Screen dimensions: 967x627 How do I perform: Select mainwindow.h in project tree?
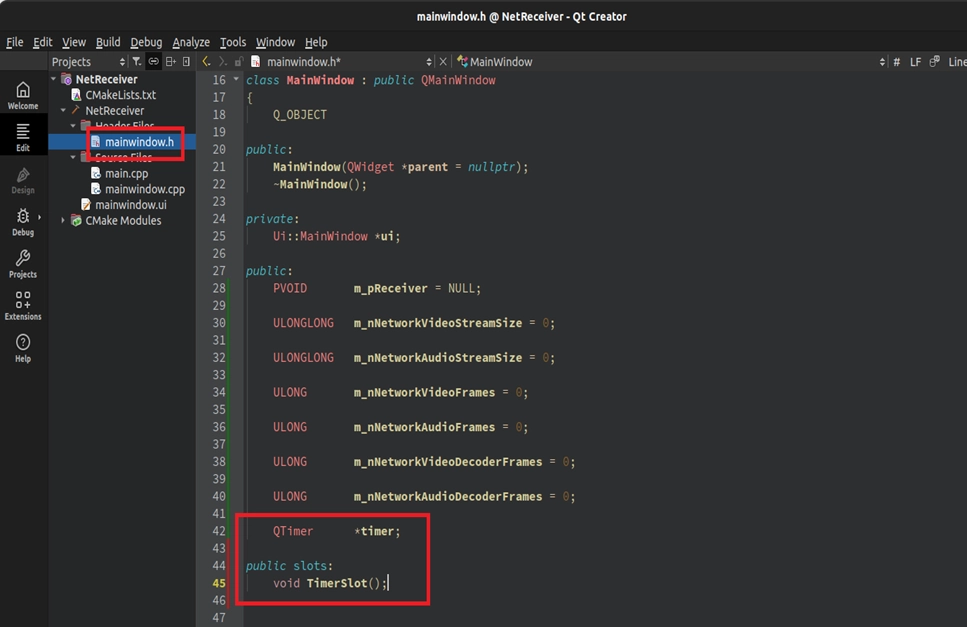[139, 142]
